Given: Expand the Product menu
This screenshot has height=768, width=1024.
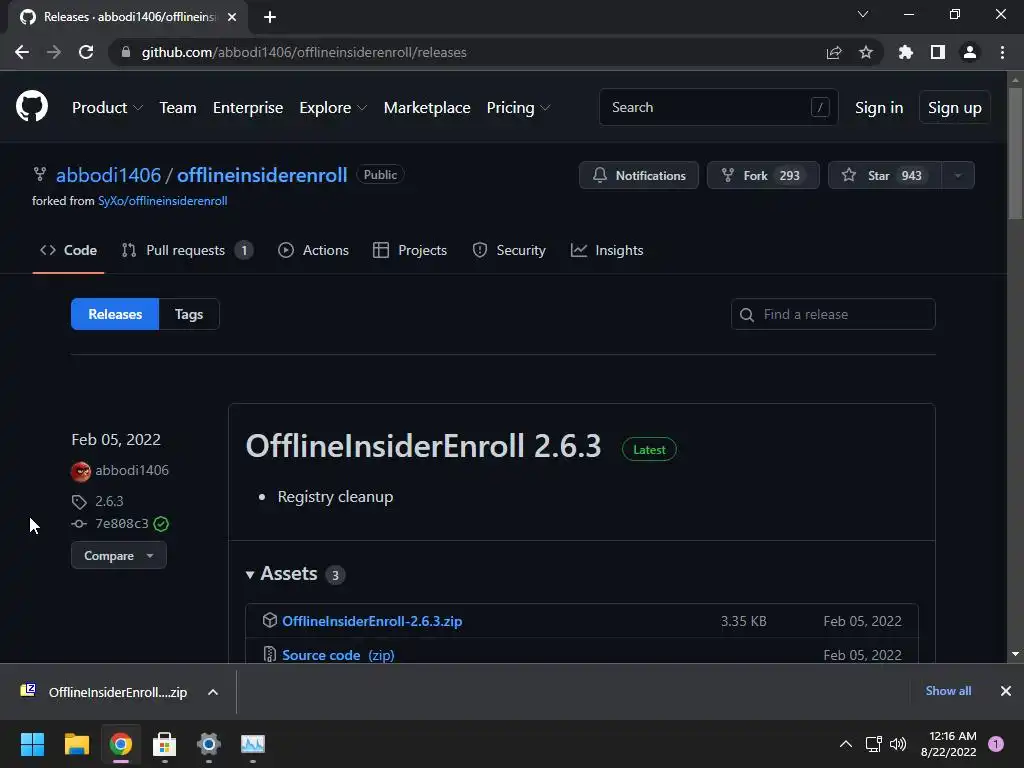Looking at the screenshot, I should click(x=107, y=108).
